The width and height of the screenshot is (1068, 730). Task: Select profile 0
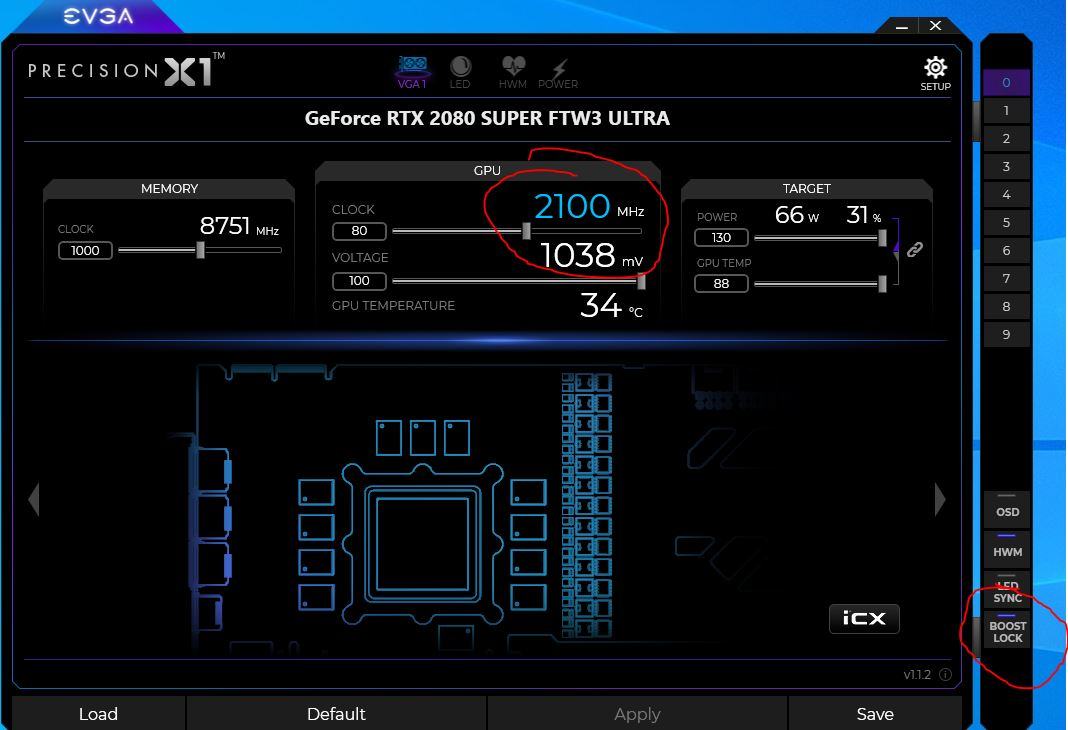[1006, 82]
